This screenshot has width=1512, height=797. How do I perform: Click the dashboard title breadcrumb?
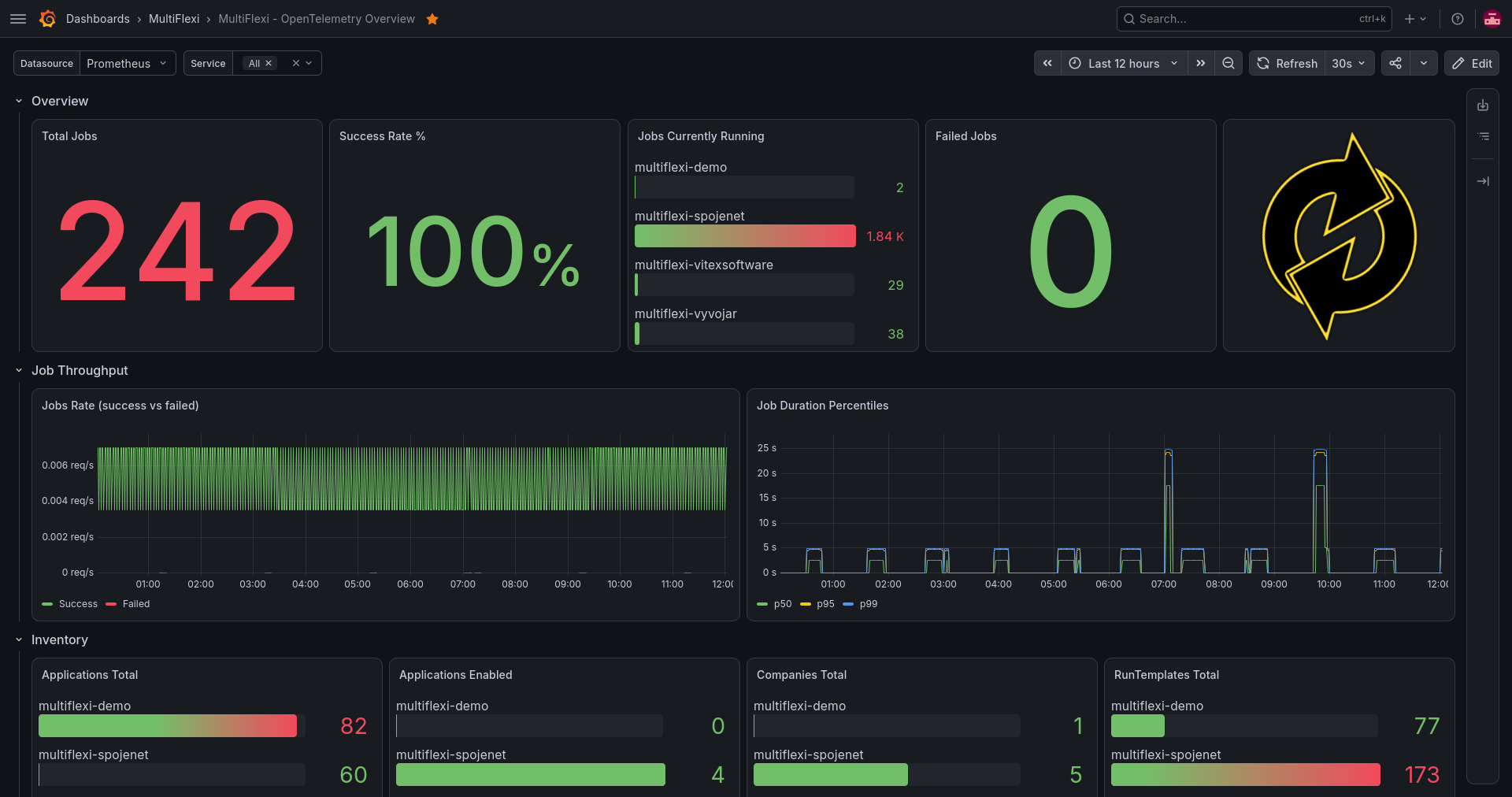(x=317, y=19)
